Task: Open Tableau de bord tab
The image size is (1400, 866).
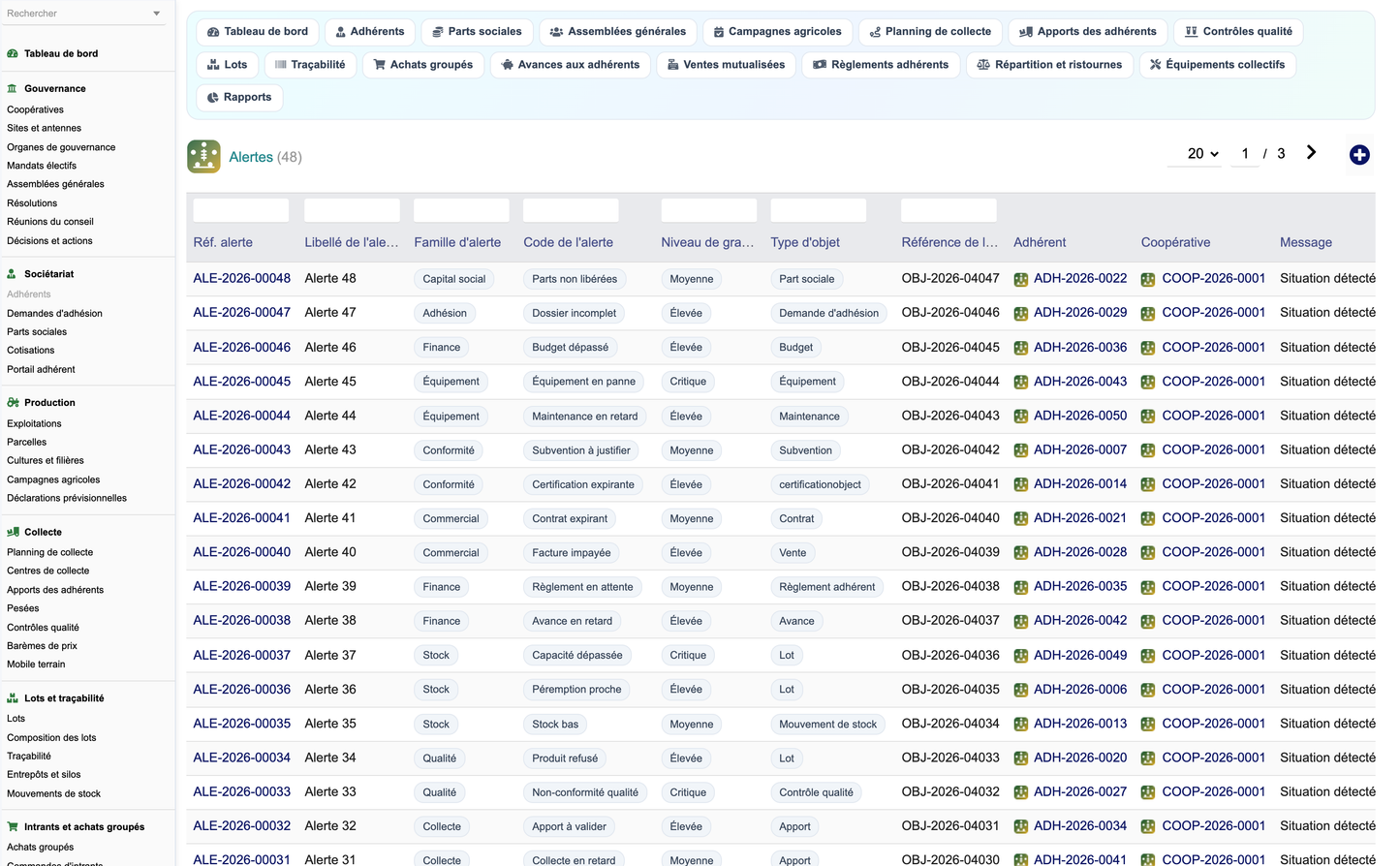Action: click(258, 32)
